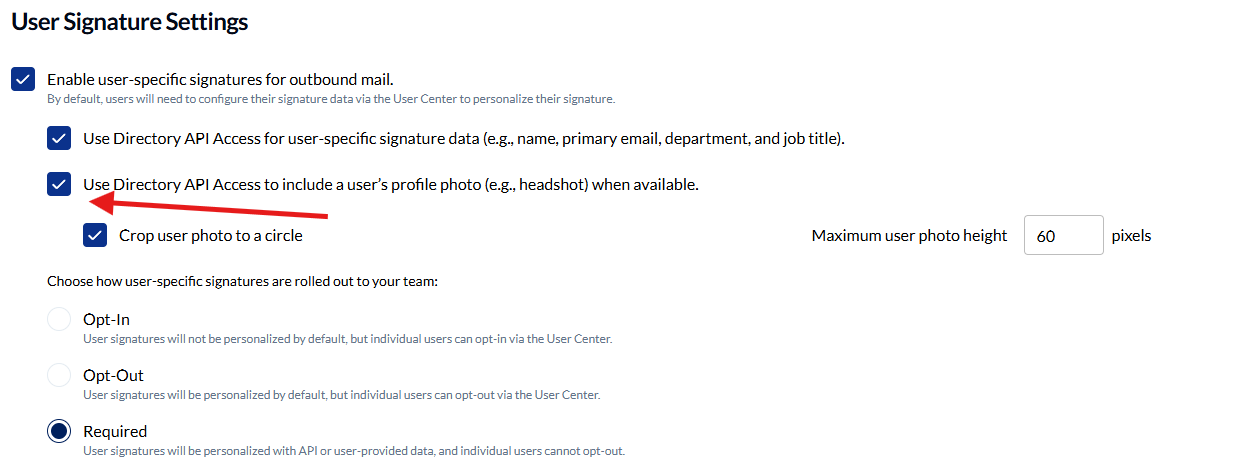Select the Opt-In radio button
Image resolution: width=1235 pixels, height=469 pixels.
pyautogui.click(x=59, y=320)
